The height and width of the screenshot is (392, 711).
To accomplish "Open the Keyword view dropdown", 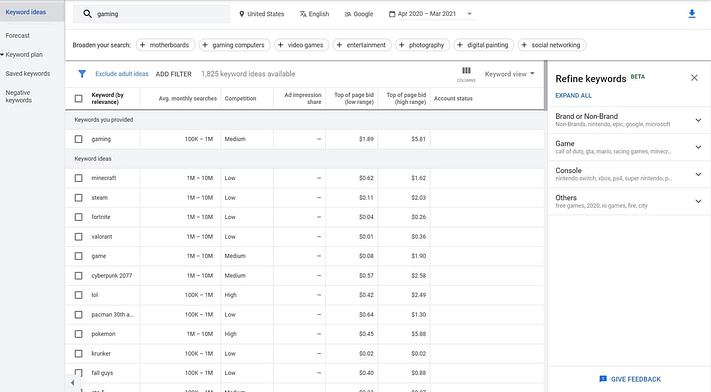I will tap(510, 74).
